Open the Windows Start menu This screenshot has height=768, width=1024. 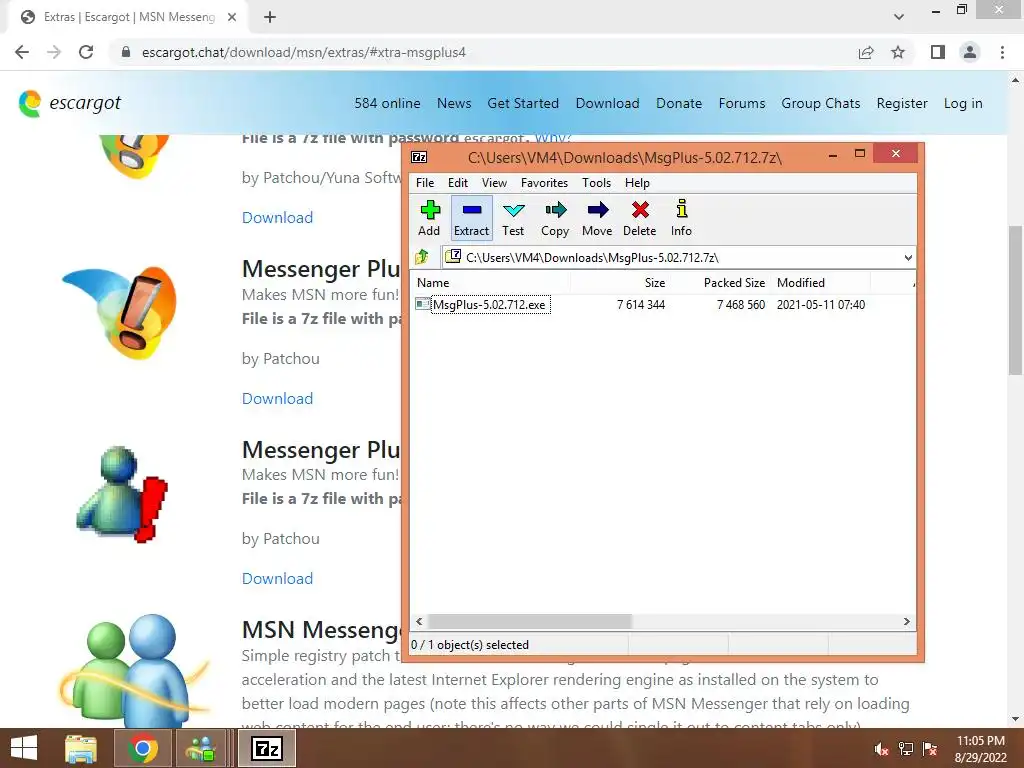click(x=24, y=748)
